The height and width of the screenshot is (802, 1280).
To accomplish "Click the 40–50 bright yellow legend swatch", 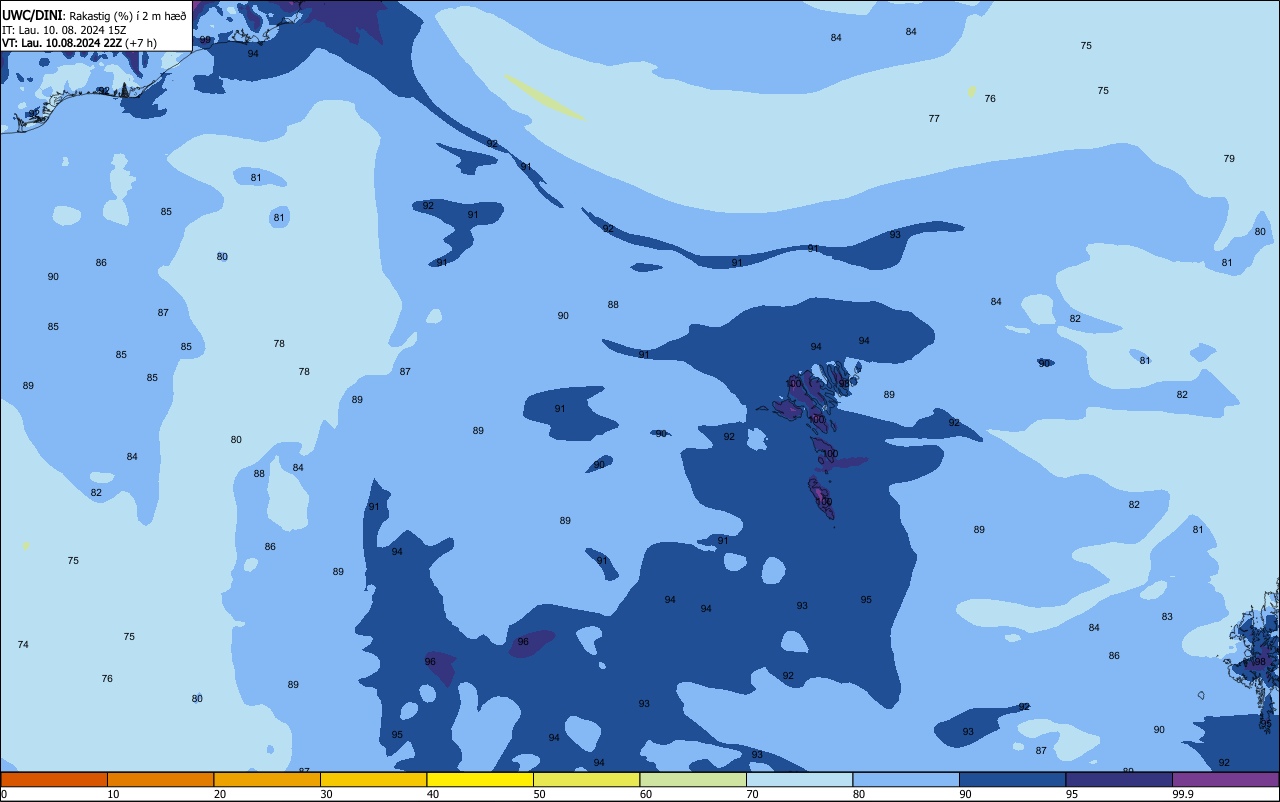I will pos(480,779).
